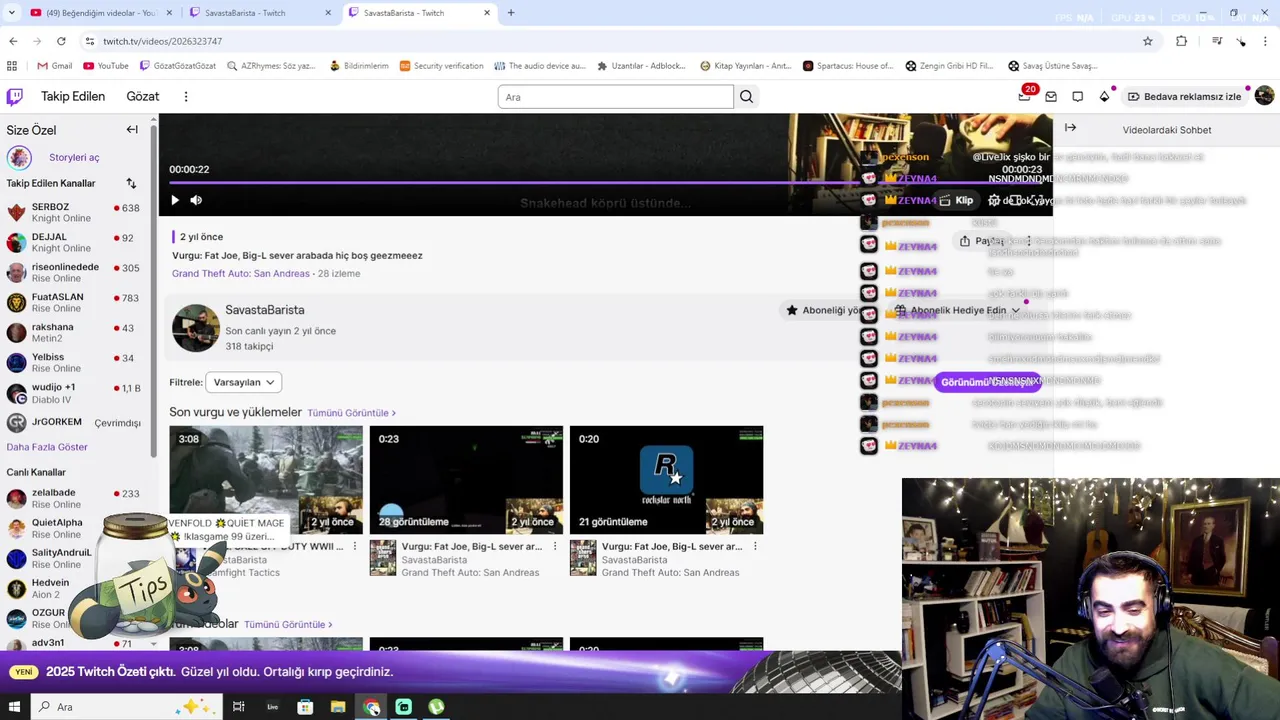The width and height of the screenshot is (1280, 720).
Task: Open the YouTube bookmark
Action: coord(106,66)
